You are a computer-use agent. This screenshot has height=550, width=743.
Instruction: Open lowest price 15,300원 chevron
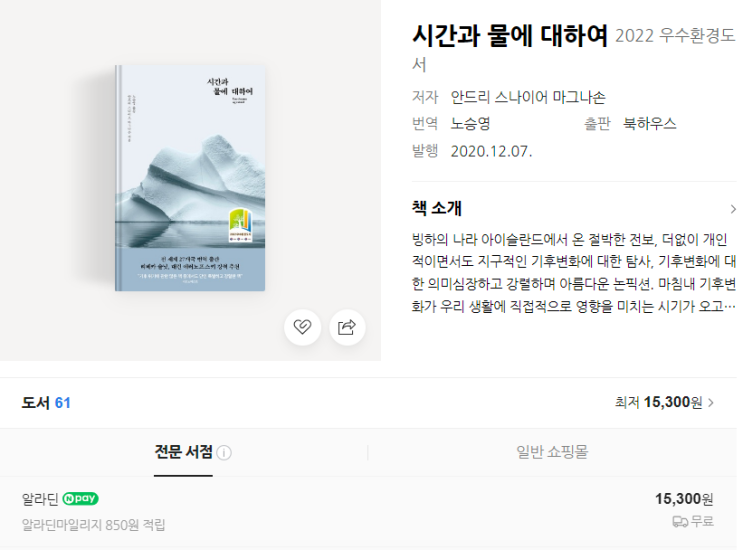[711, 403]
